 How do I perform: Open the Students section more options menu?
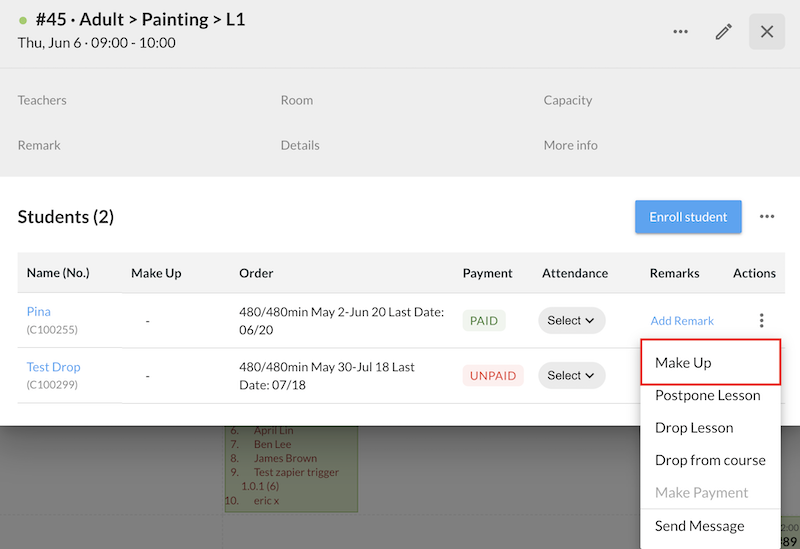[767, 217]
